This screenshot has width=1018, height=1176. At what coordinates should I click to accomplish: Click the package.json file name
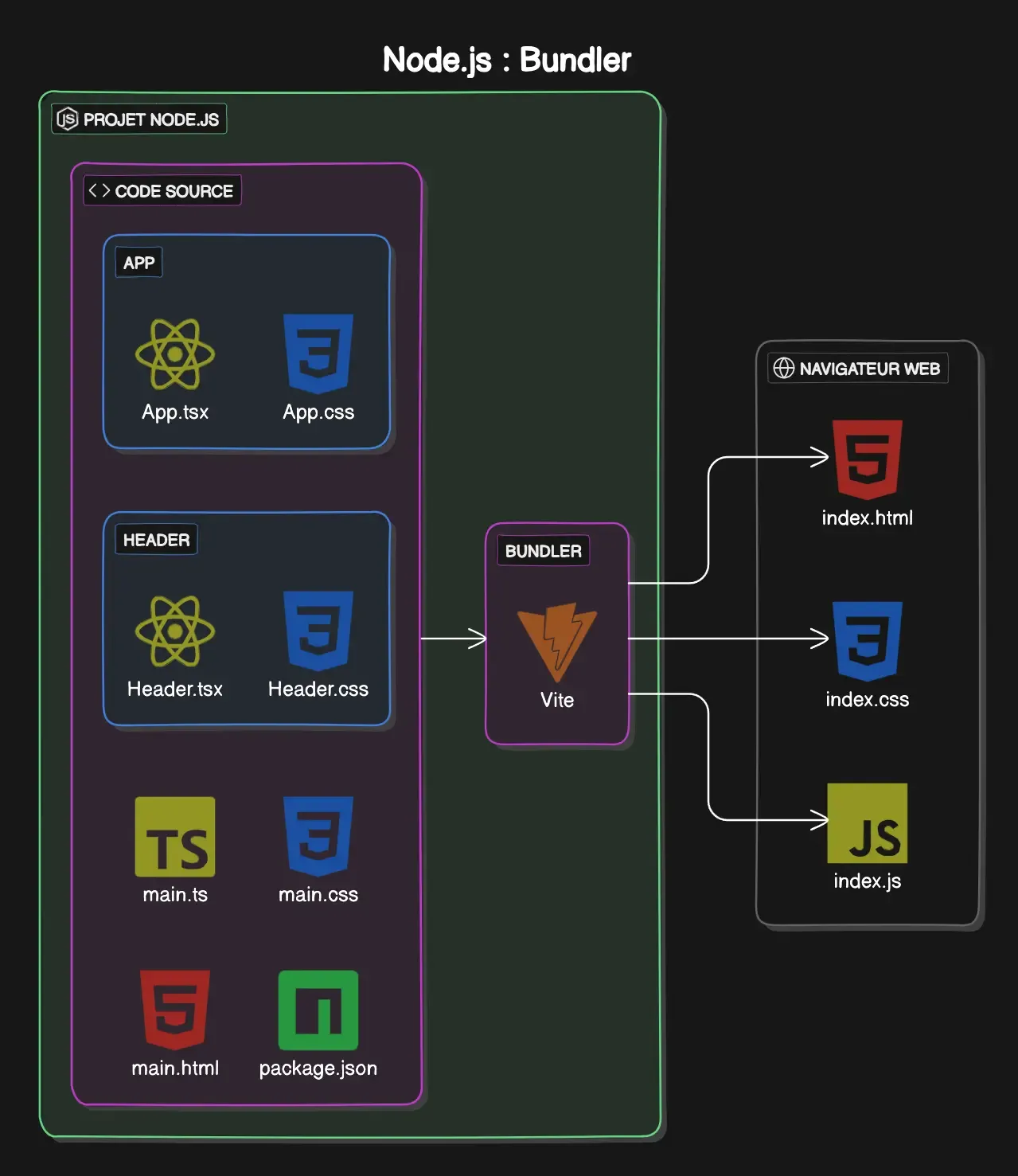318,1069
